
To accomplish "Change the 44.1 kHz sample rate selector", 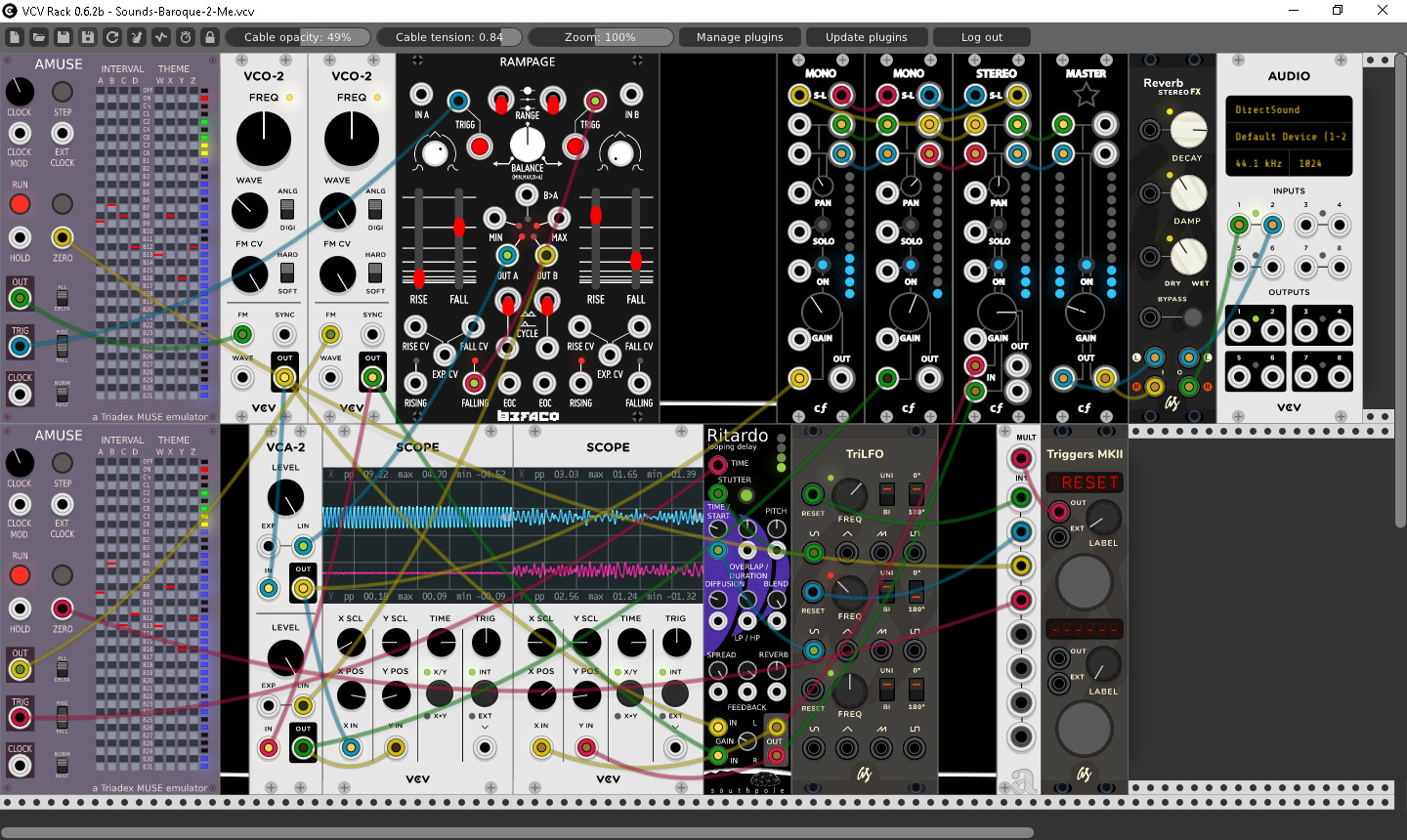I will point(1258,163).
